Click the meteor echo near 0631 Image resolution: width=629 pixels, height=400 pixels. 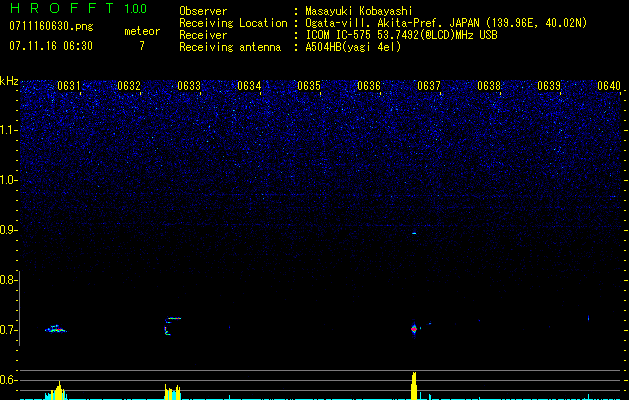[56, 329]
